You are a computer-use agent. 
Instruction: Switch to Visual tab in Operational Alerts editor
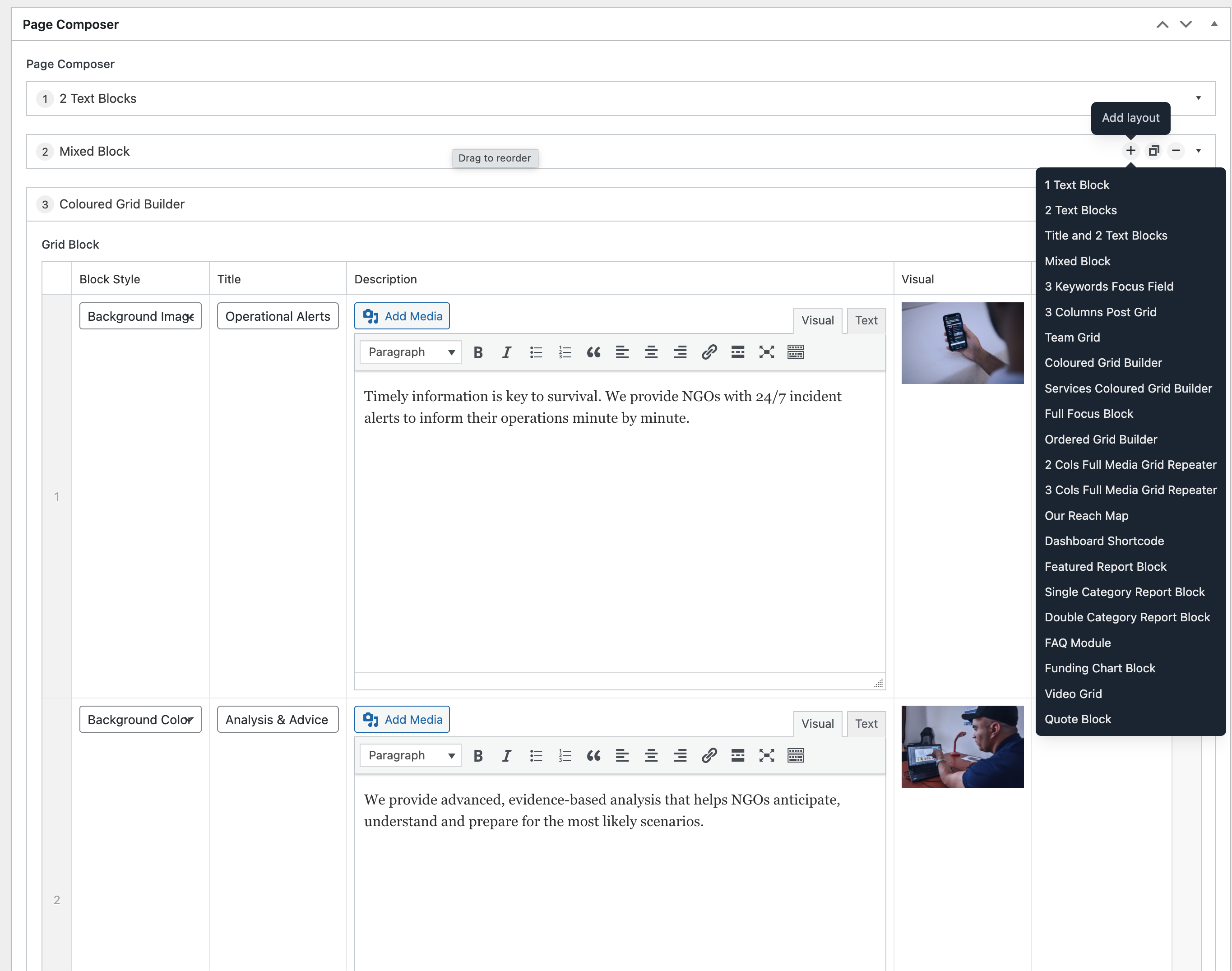(x=818, y=321)
